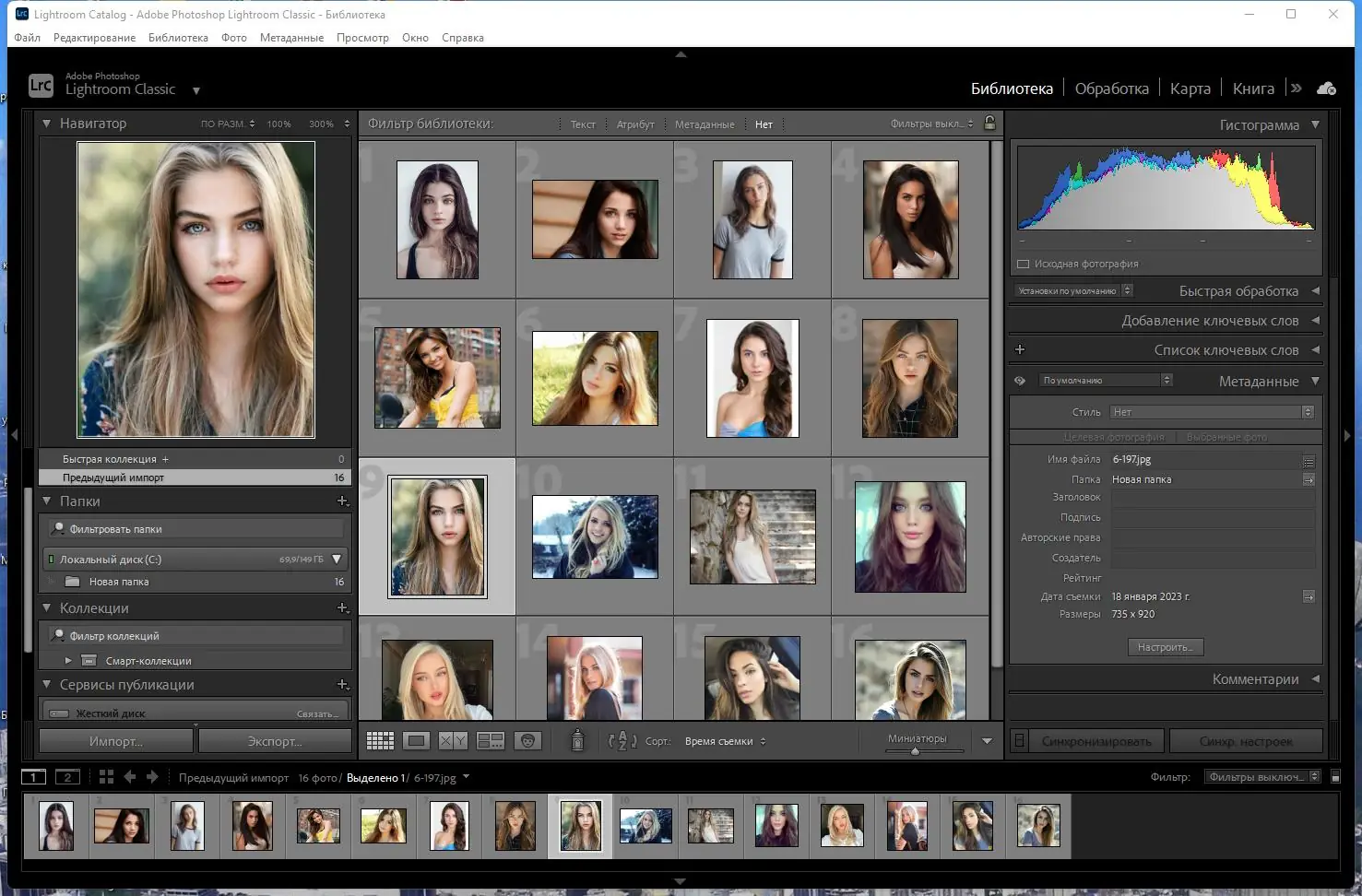Go forward with the filmstrip right arrow

click(x=152, y=777)
